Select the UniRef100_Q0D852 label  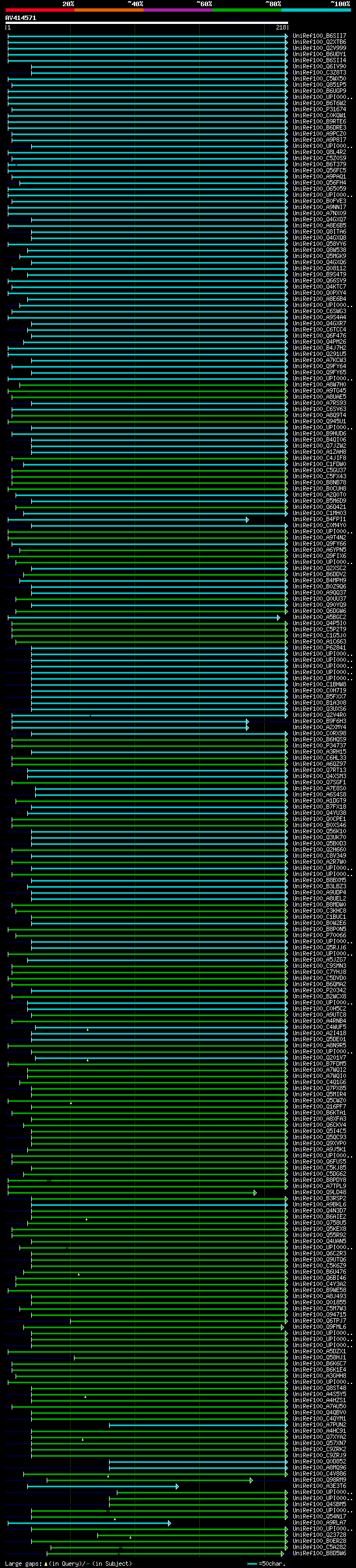pyautogui.click(x=319, y=1461)
